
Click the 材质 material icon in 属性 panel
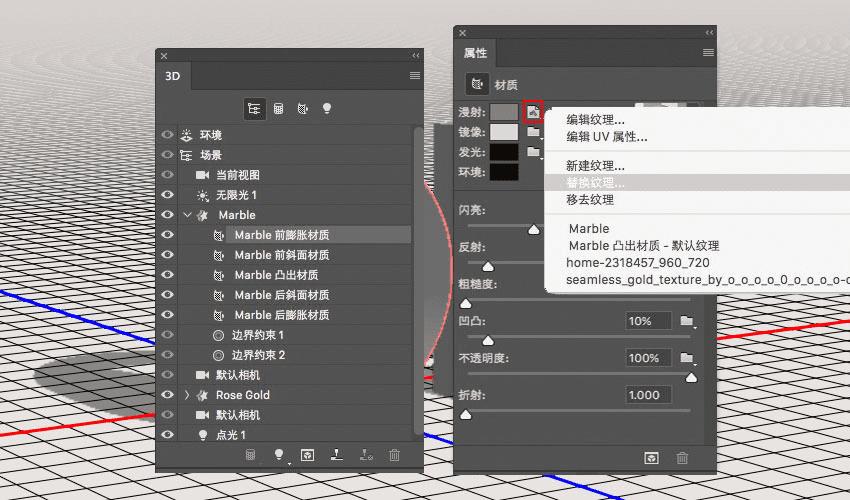[477, 84]
